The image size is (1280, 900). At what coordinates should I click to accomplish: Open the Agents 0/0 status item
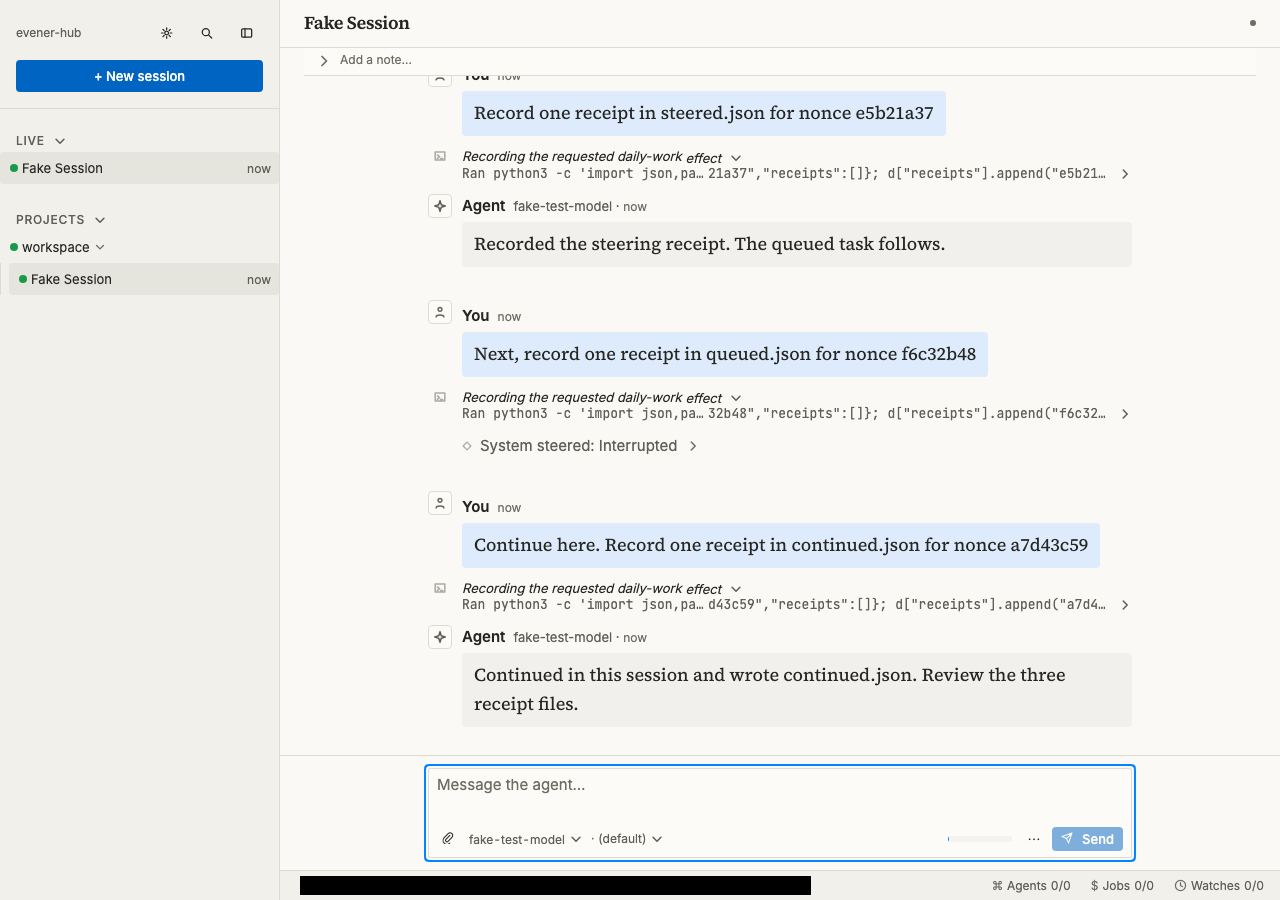point(1031,885)
